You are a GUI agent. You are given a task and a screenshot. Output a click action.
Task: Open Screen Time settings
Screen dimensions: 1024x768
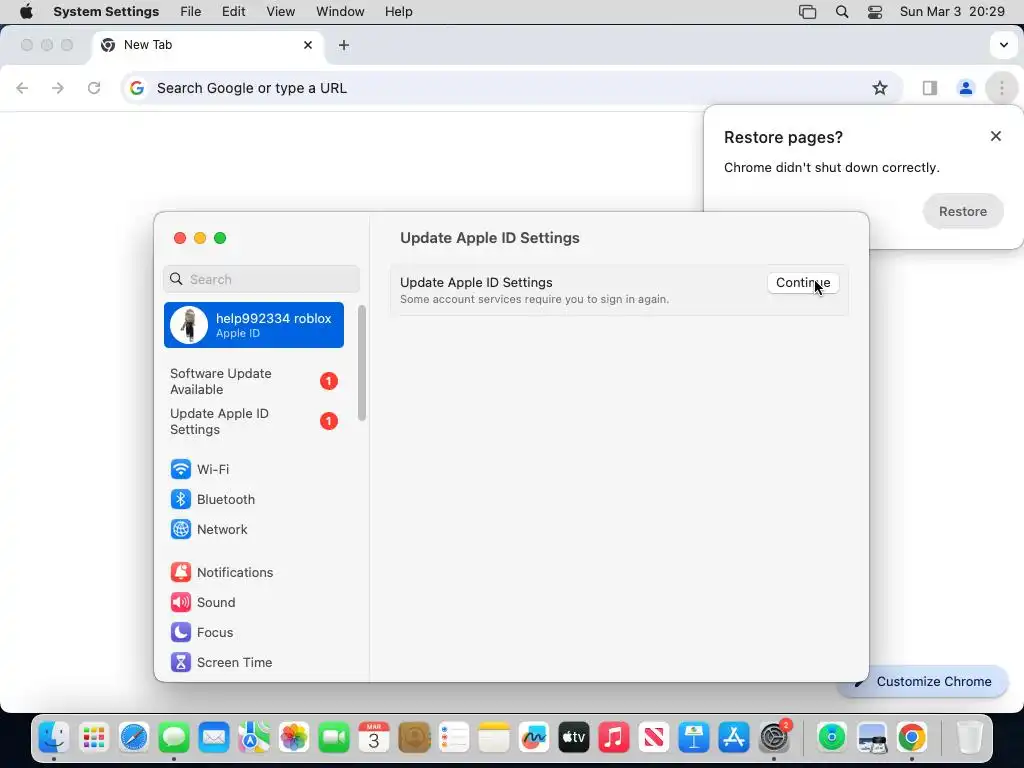tap(221, 662)
